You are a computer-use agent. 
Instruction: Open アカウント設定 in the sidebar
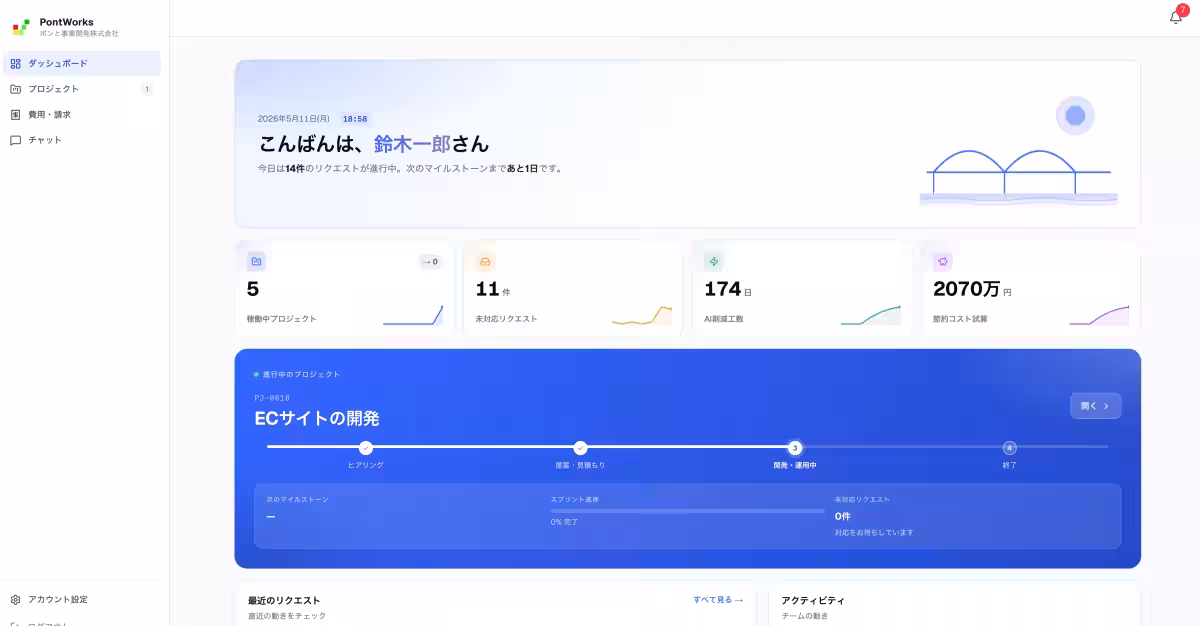[x=81, y=599]
